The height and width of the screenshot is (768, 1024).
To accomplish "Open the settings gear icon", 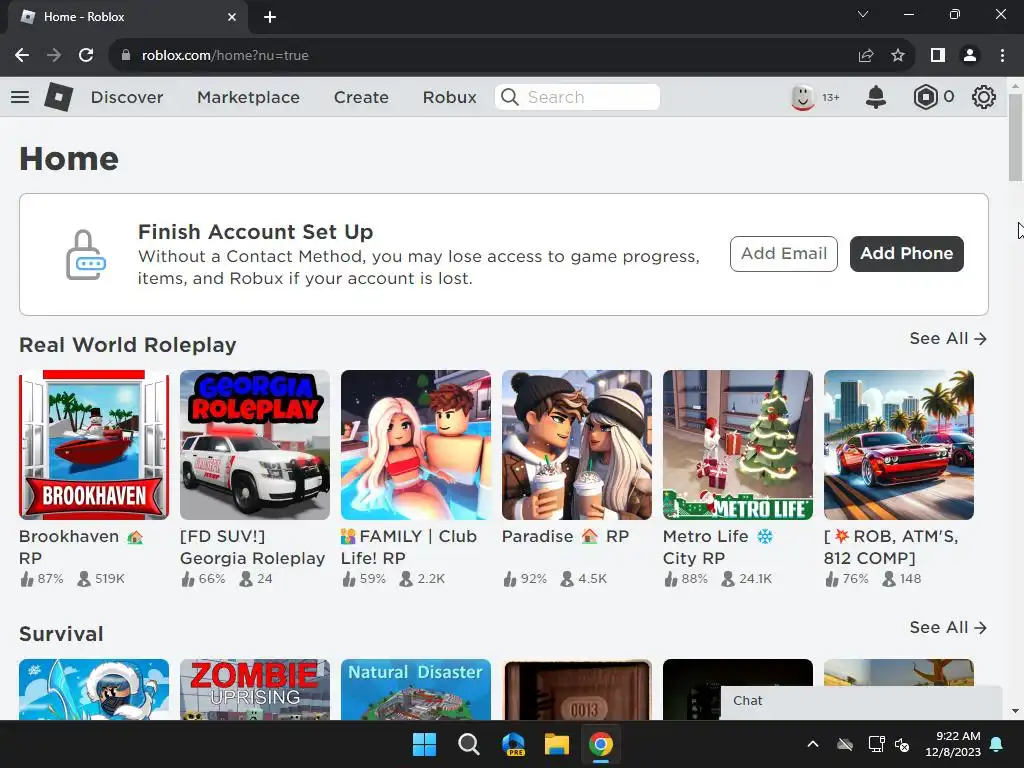I will pos(984,97).
